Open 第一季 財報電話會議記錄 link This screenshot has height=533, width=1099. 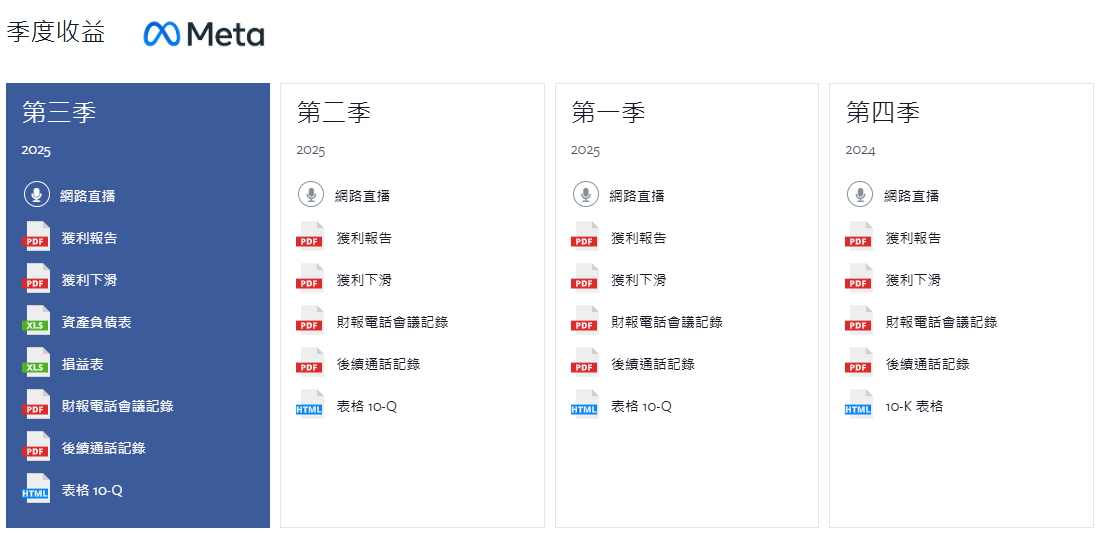coord(667,322)
